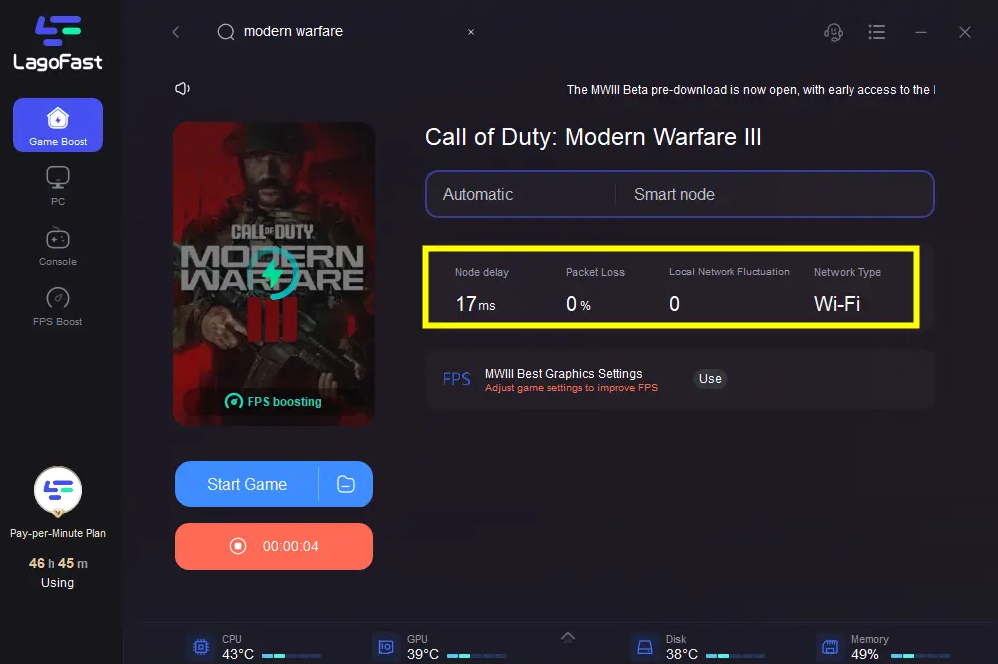
Task: Stop boosting via red timer button
Action: (x=274, y=546)
